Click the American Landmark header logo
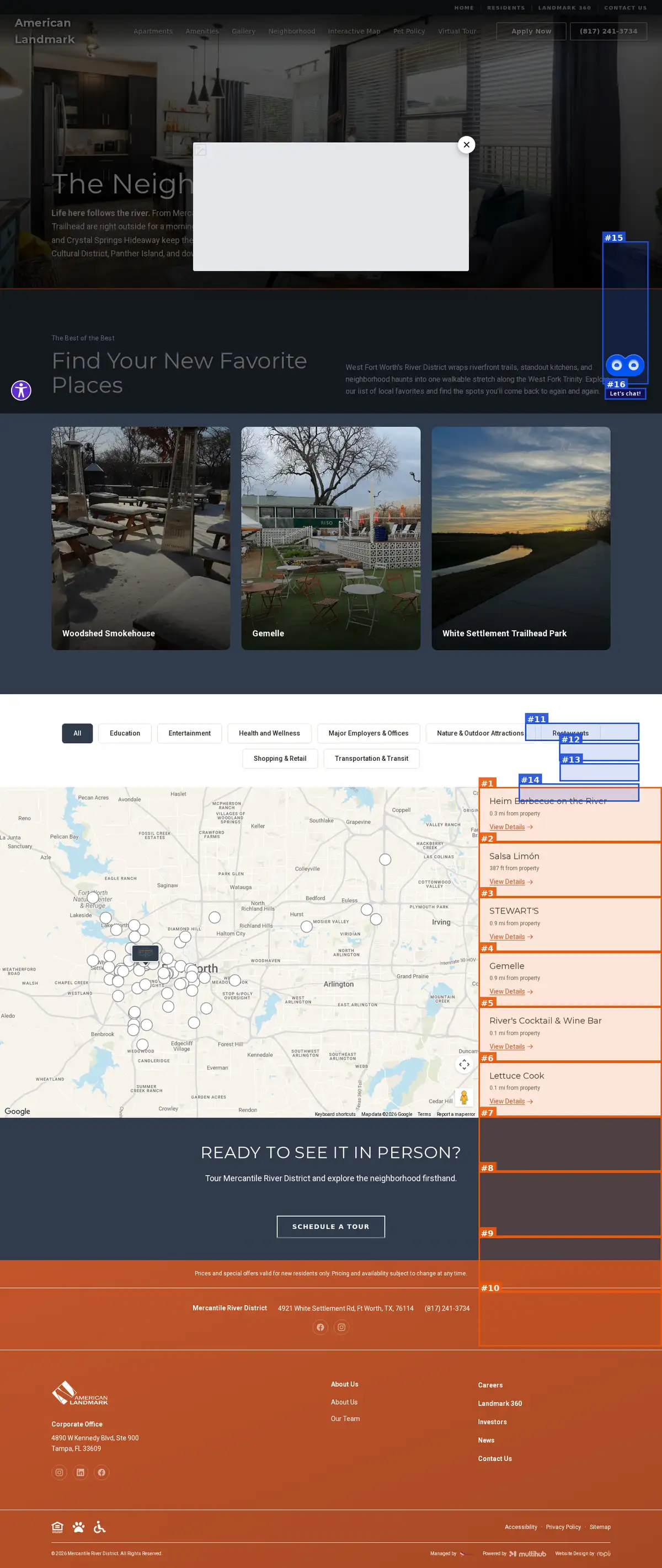Viewport: 662px width, 1568px height. 45,31
